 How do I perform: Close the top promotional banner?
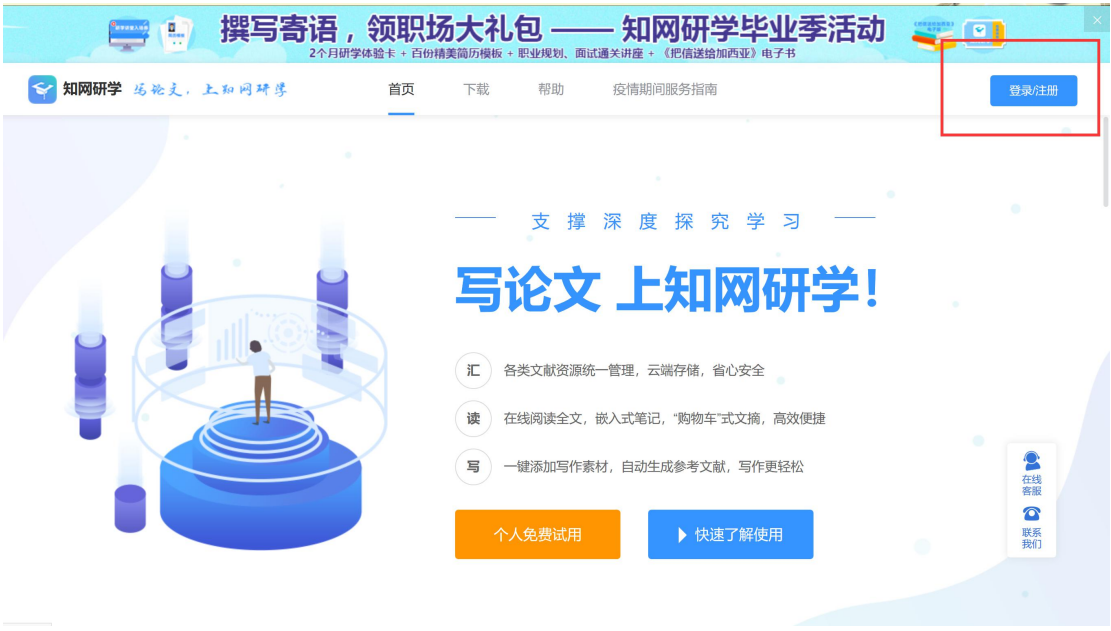[x=1096, y=20]
